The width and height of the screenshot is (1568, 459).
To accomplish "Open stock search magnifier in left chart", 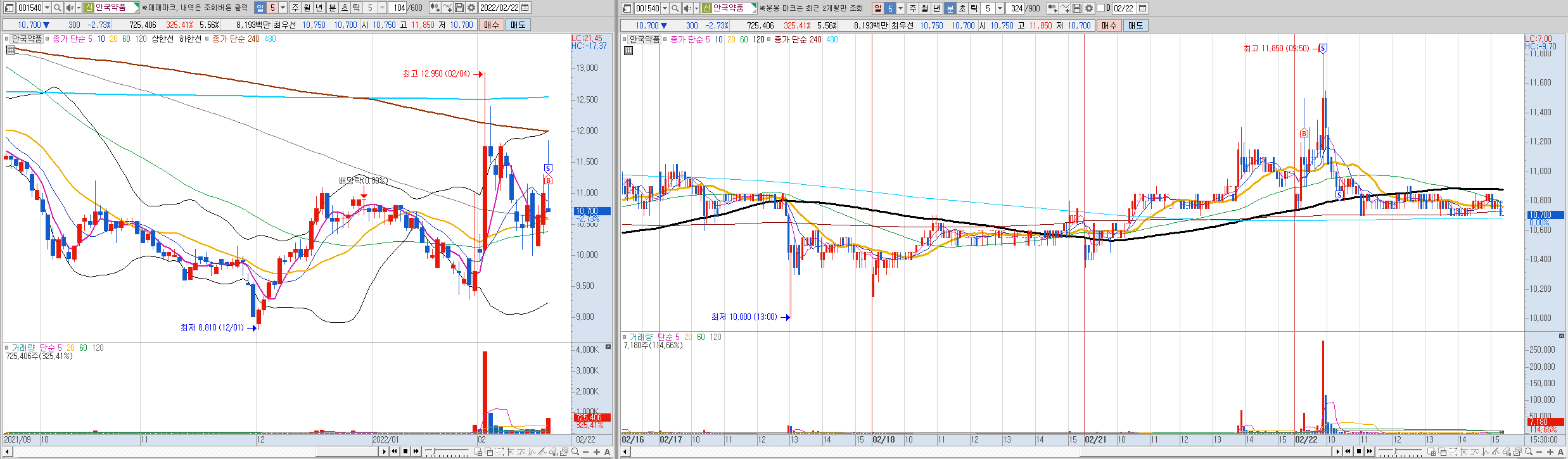I will pos(58,8).
